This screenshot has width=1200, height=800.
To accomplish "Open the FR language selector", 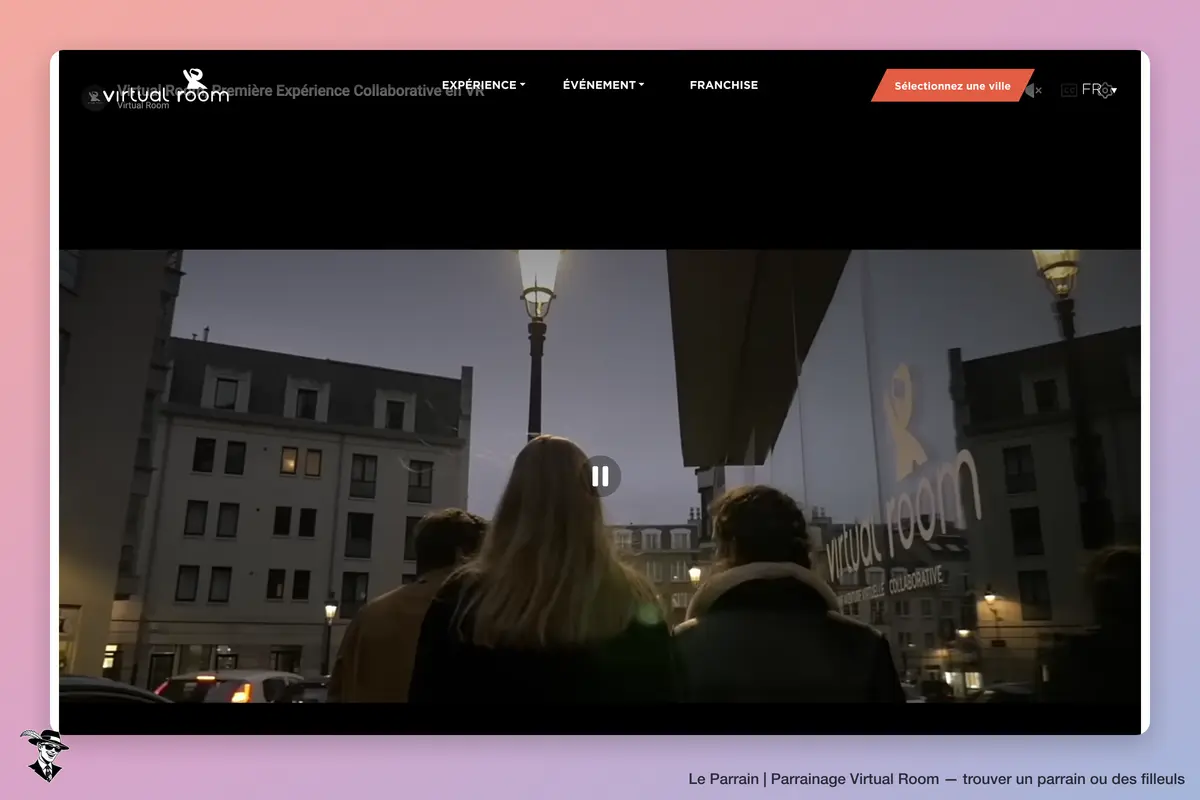I will pos(1098,89).
